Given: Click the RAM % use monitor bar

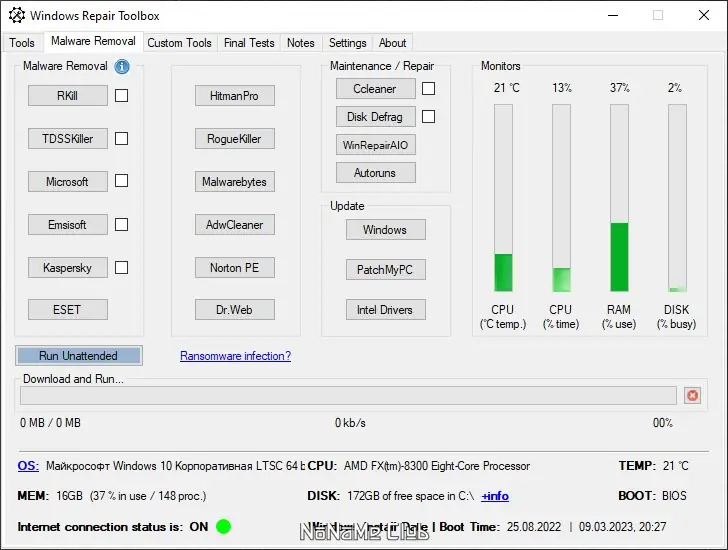Looking at the screenshot, I should point(619,198).
